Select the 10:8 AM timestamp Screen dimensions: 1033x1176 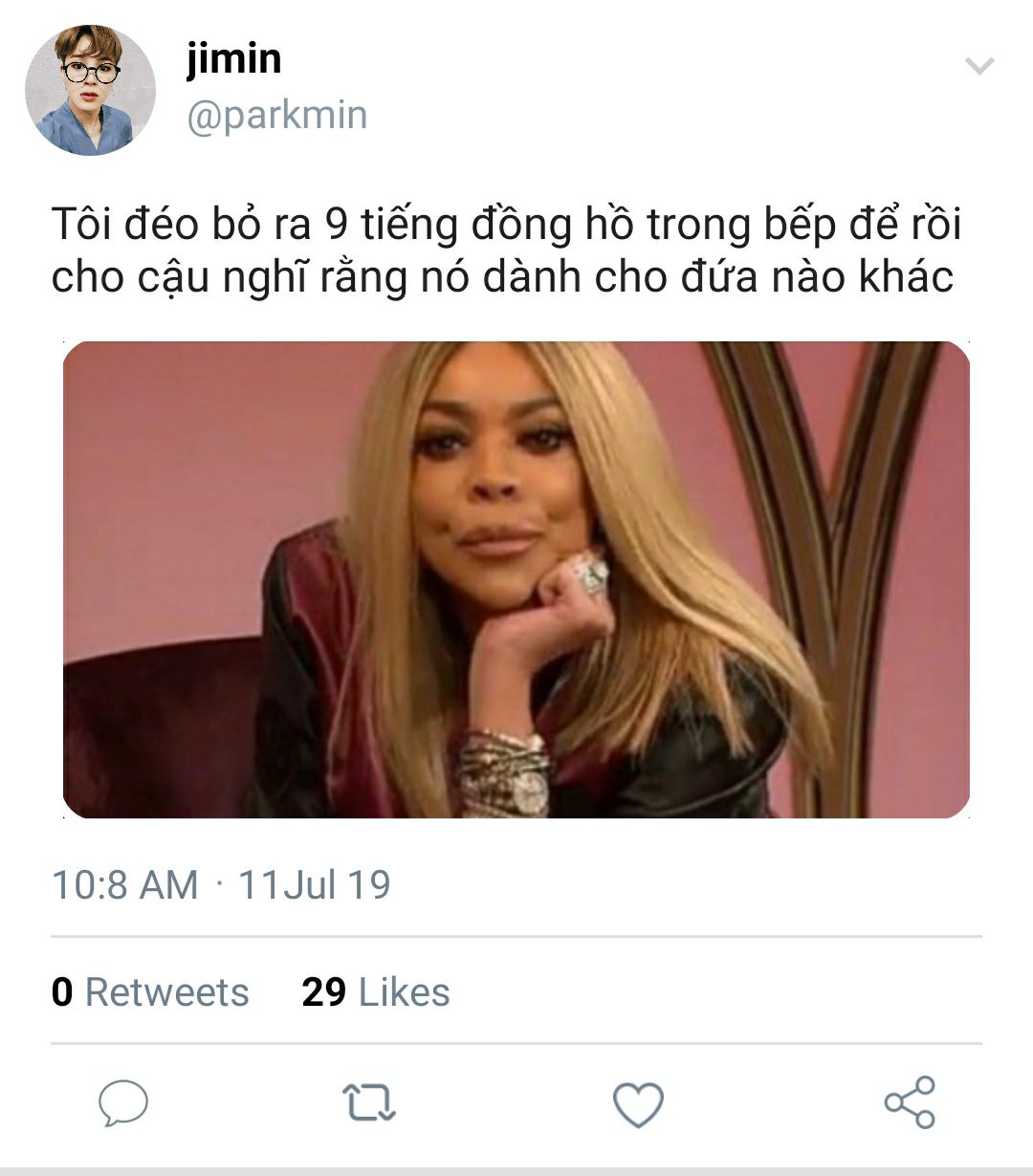click(124, 884)
